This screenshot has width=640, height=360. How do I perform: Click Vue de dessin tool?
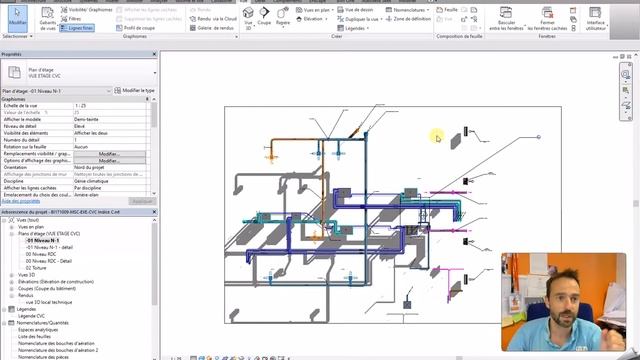click(x=355, y=10)
